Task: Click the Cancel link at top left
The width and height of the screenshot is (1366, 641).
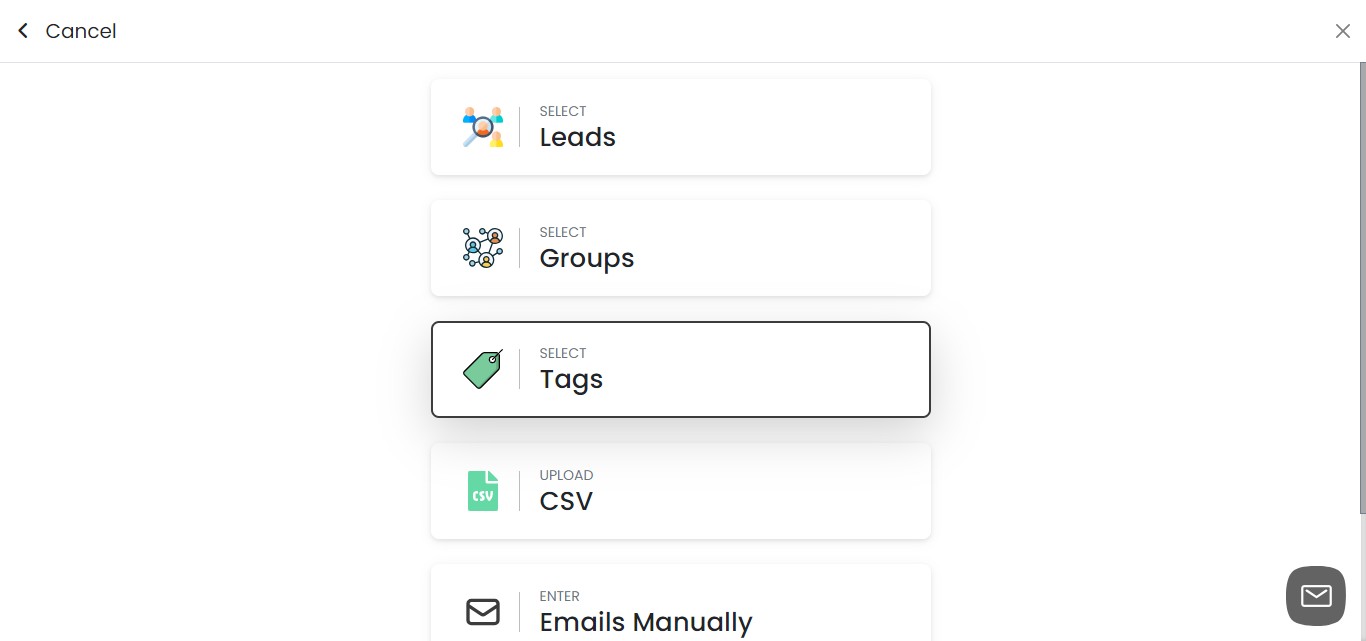Action: (80, 30)
